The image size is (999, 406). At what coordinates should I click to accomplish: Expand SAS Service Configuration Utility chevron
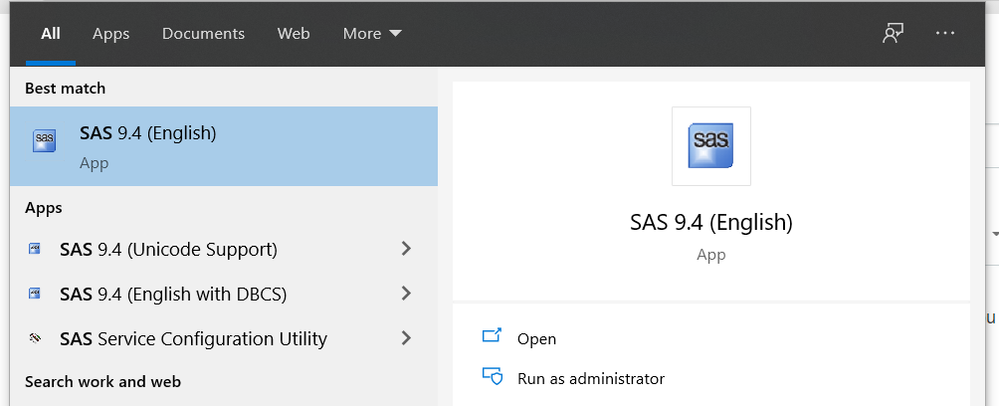(406, 339)
